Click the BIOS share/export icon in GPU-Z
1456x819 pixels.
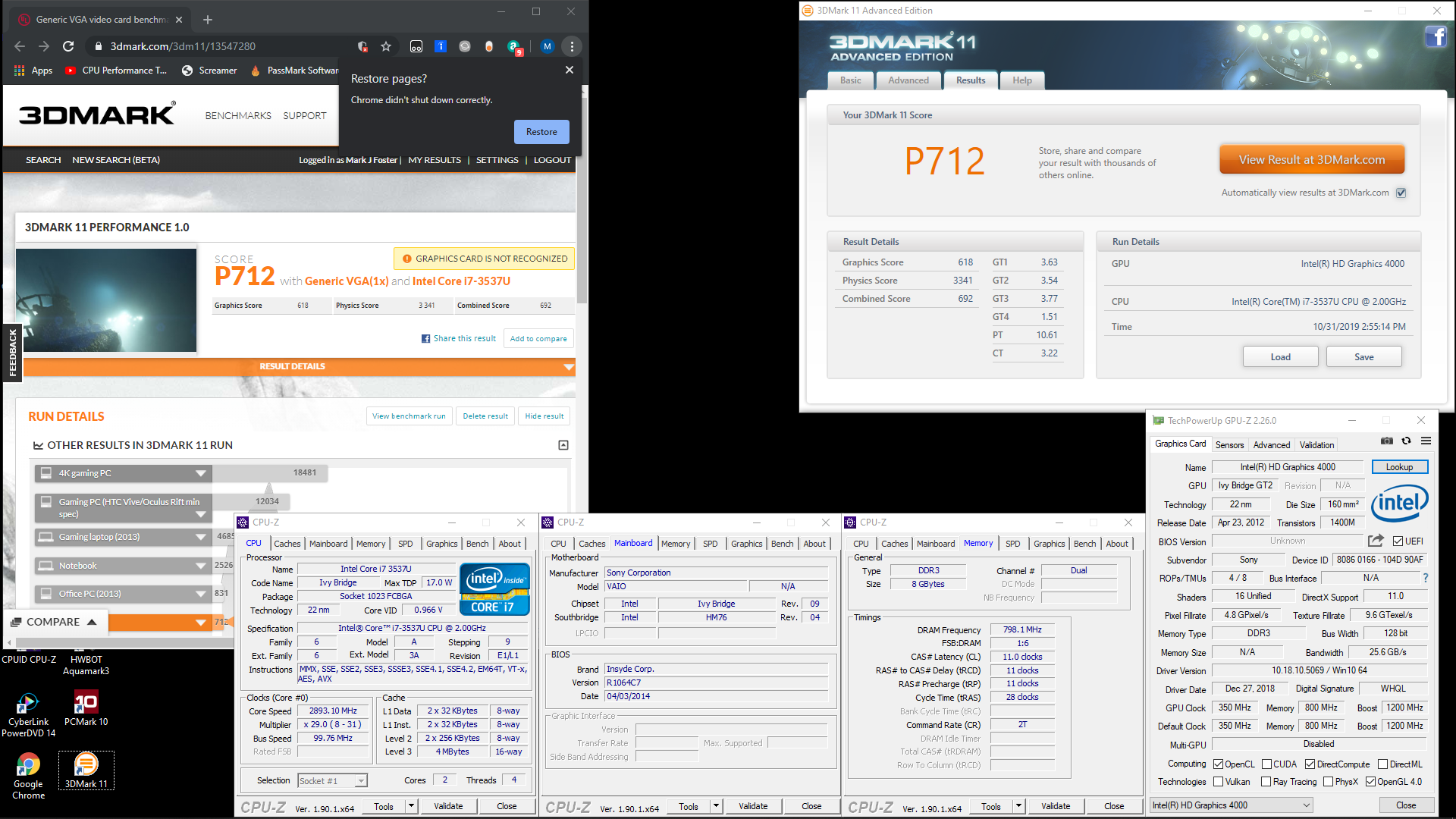(x=1376, y=541)
